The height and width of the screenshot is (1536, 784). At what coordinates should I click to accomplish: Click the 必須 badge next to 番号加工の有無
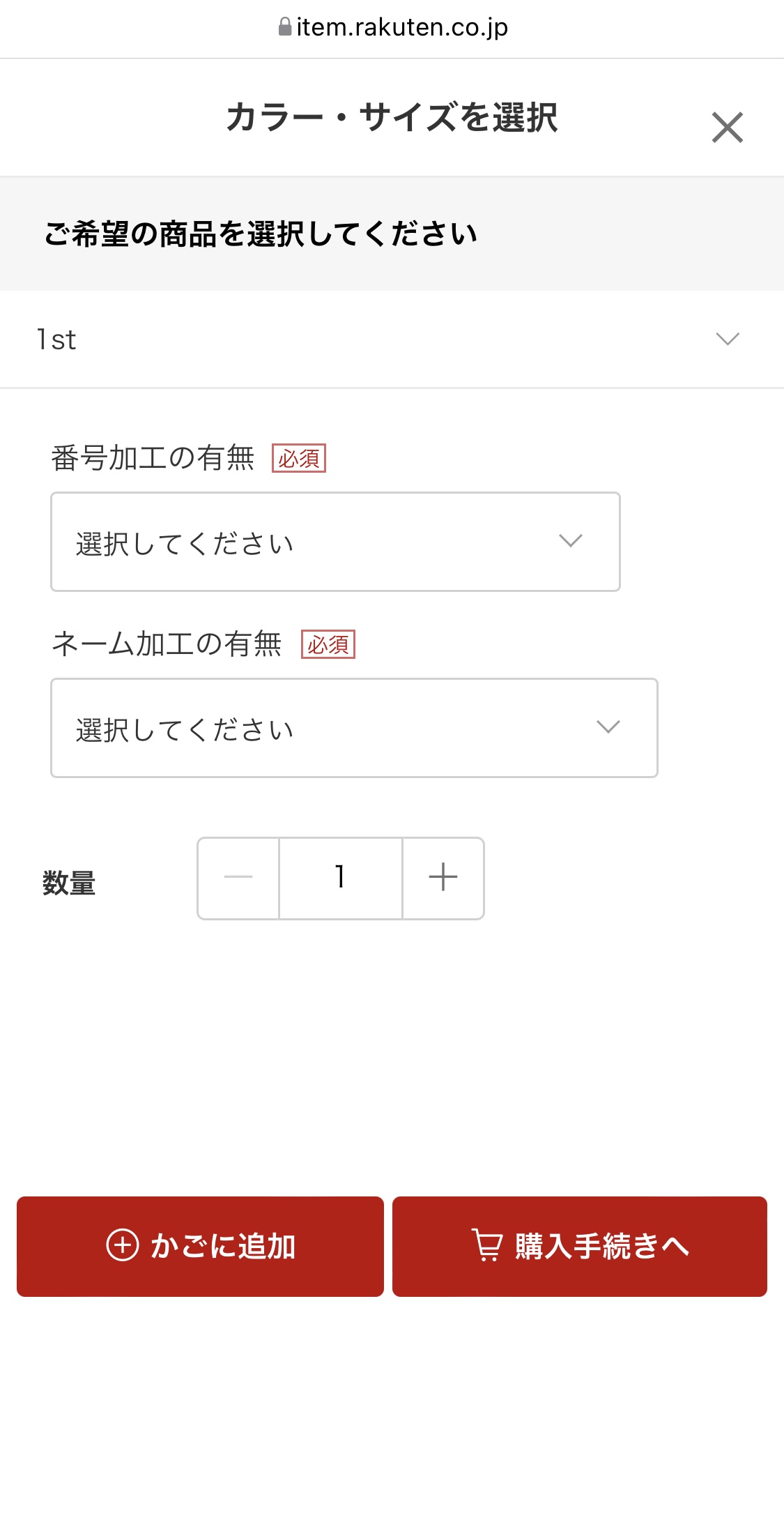point(299,458)
